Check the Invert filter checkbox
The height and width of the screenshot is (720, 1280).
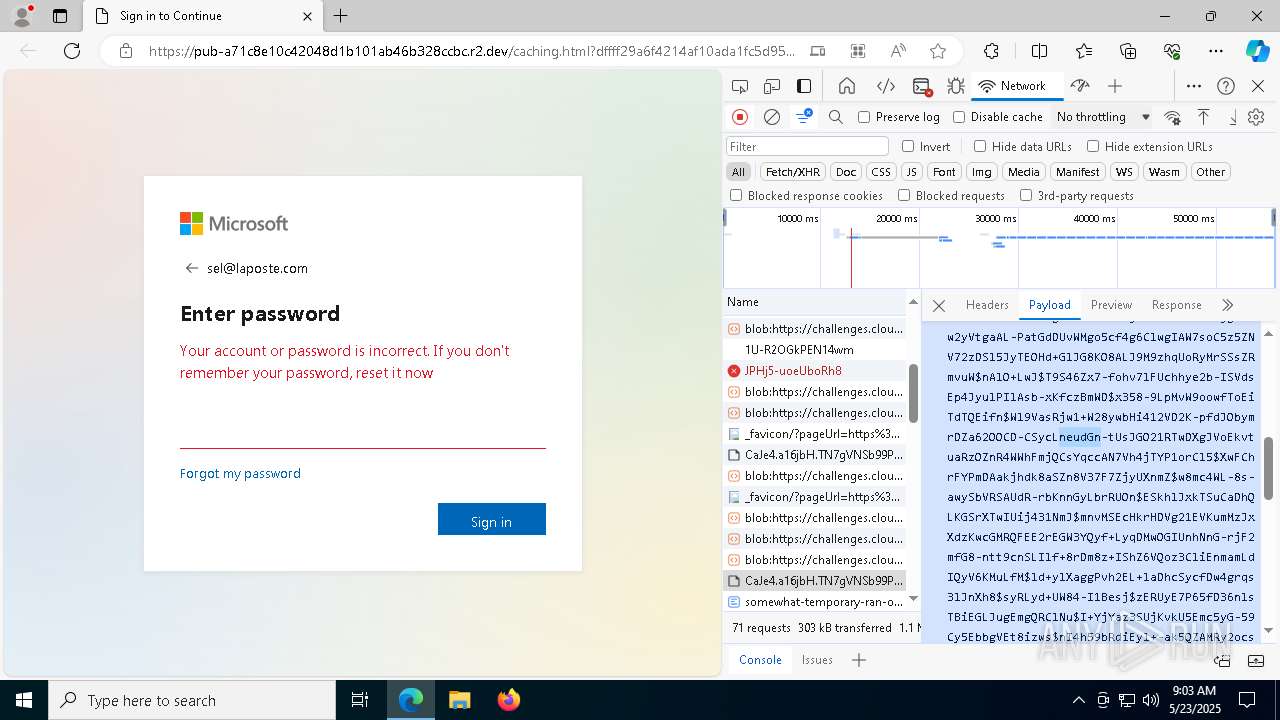908,146
